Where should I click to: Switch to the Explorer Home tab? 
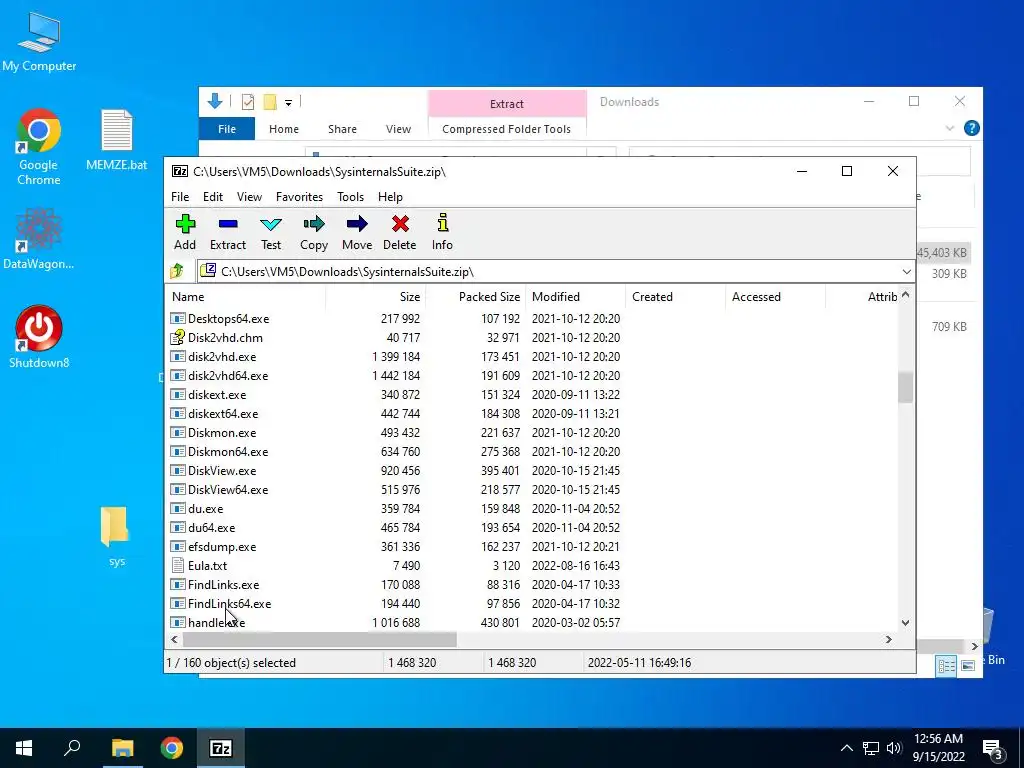pos(283,129)
